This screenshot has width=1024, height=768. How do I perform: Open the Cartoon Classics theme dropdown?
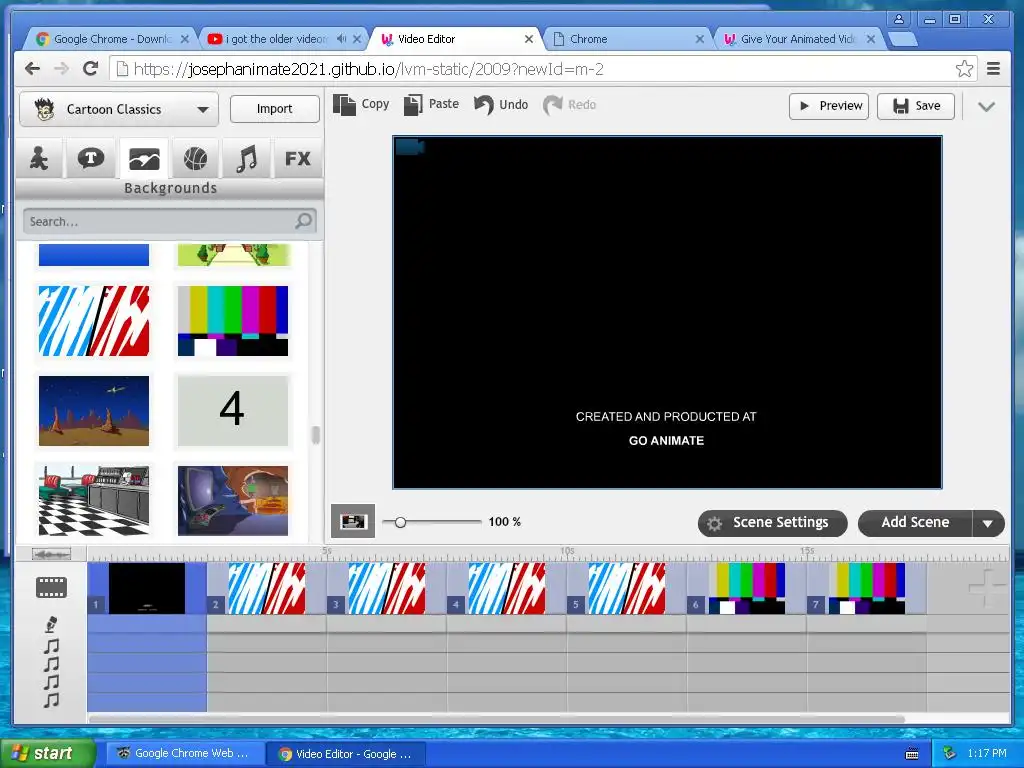(x=119, y=109)
